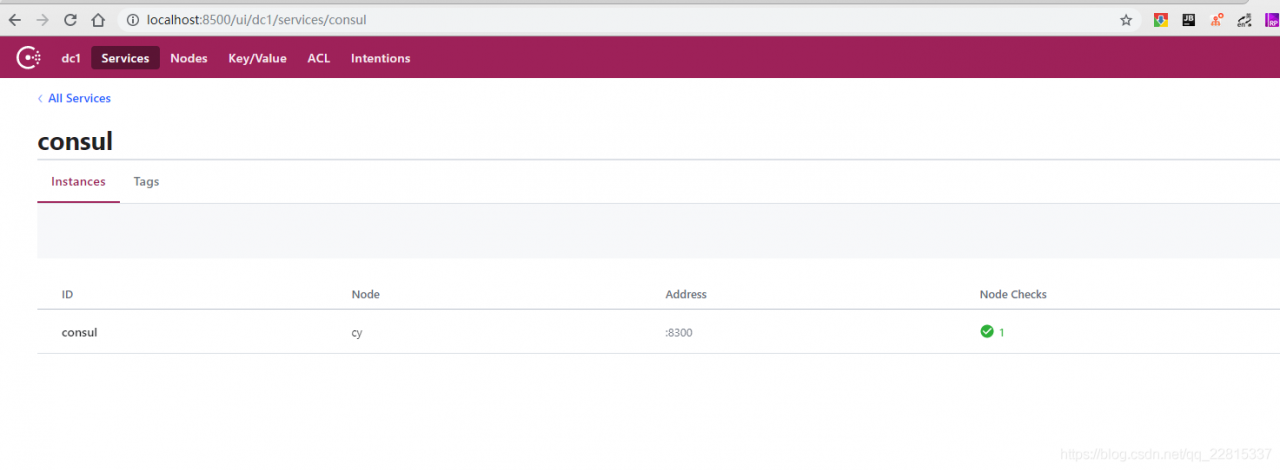Click the Node Checks column header

click(x=1013, y=294)
